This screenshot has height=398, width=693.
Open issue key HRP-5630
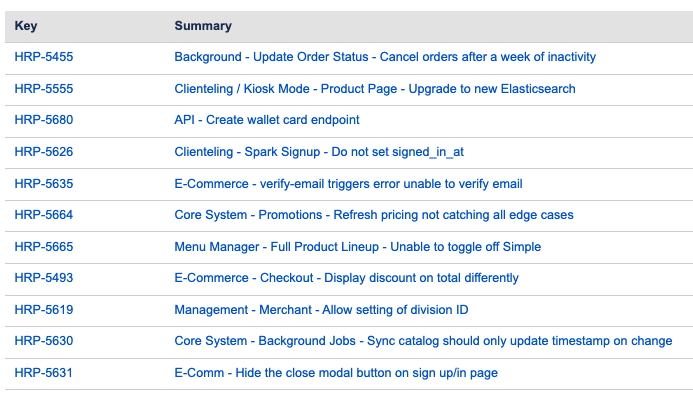click(44, 341)
